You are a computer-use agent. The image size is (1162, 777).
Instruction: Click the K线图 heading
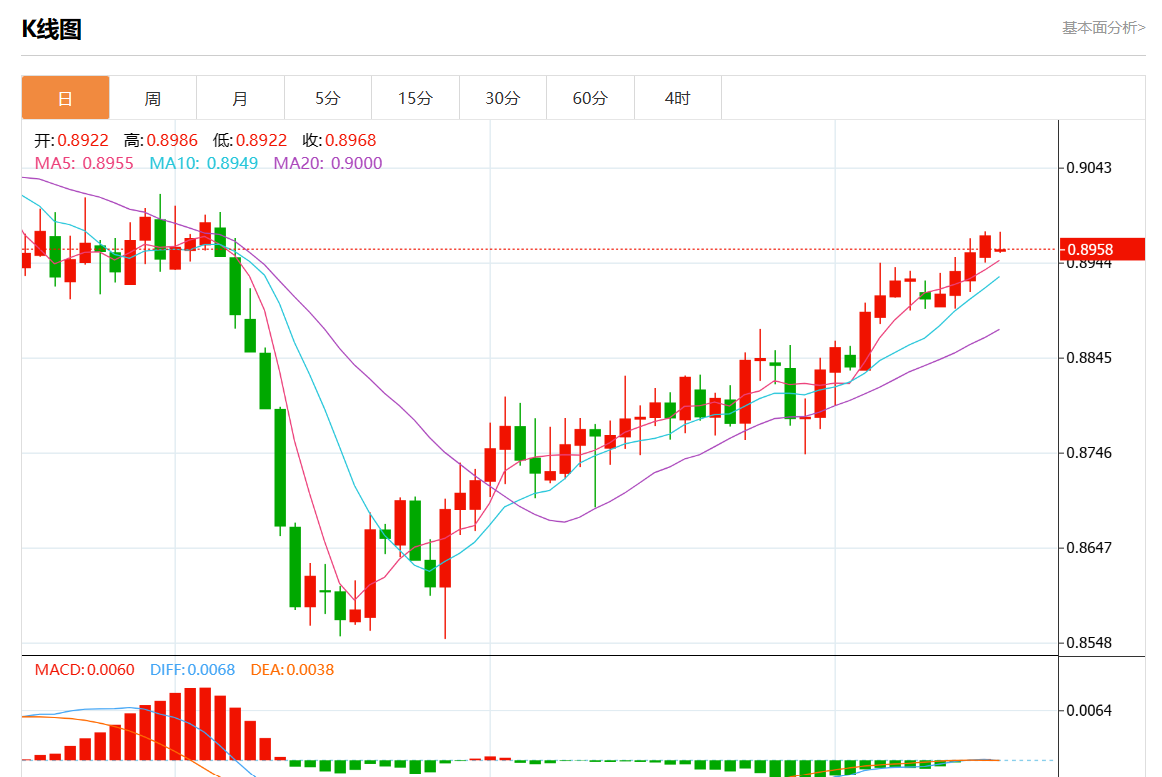51,30
